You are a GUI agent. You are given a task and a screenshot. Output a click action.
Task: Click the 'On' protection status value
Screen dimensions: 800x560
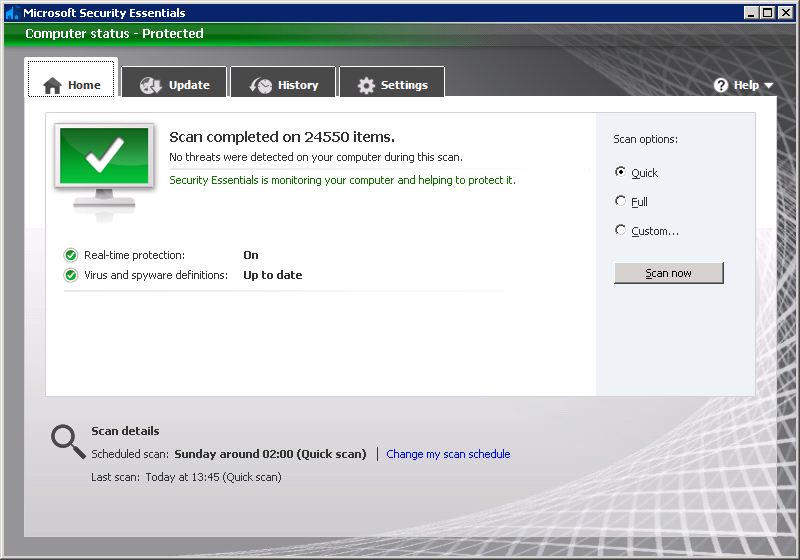coord(251,255)
